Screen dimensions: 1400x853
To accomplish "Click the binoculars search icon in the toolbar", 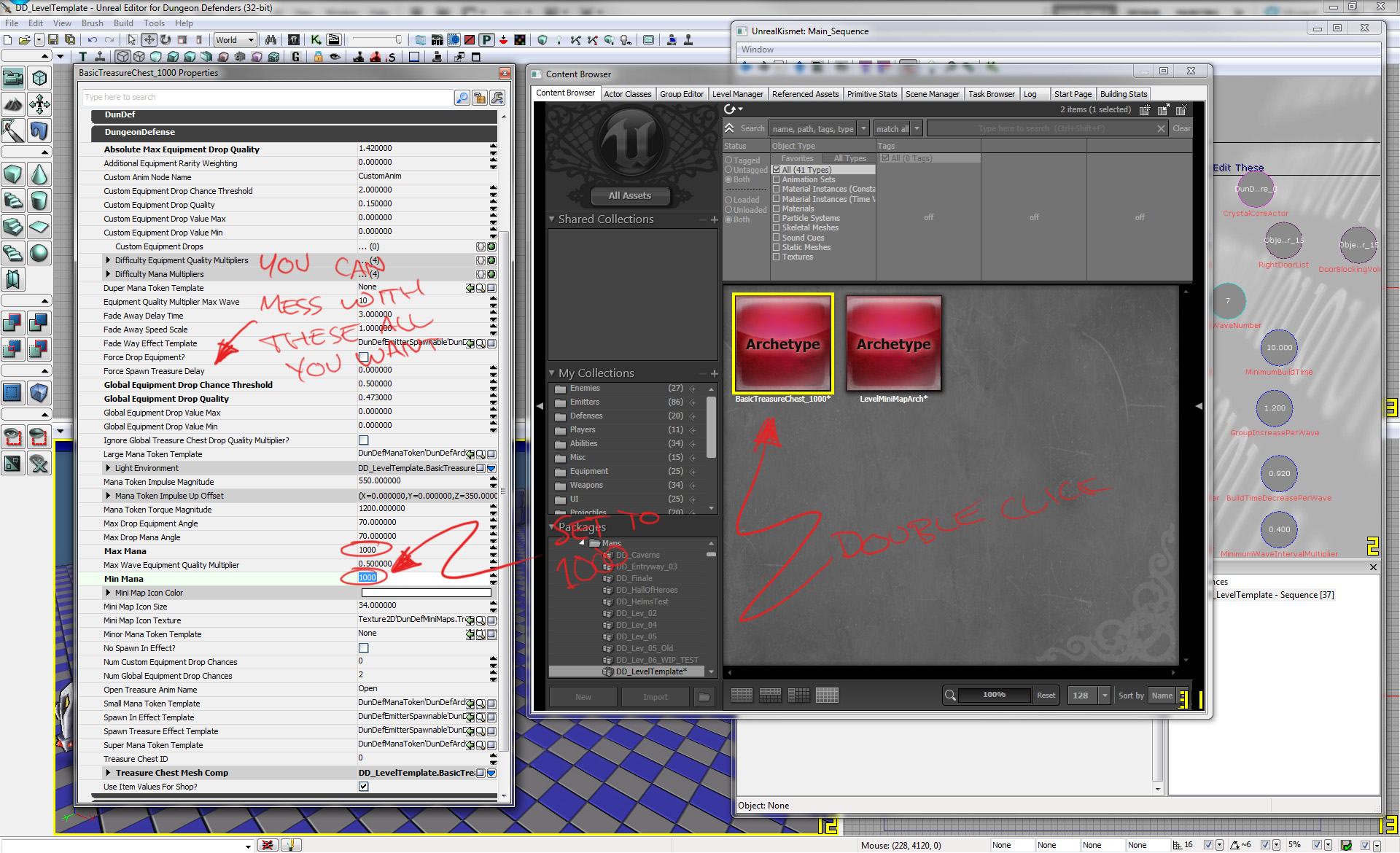I will click(x=271, y=40).
